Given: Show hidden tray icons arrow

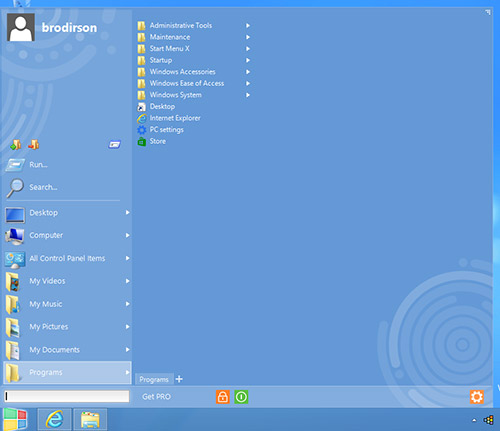Looking at the screenshot, I should (x=474, y=420).
